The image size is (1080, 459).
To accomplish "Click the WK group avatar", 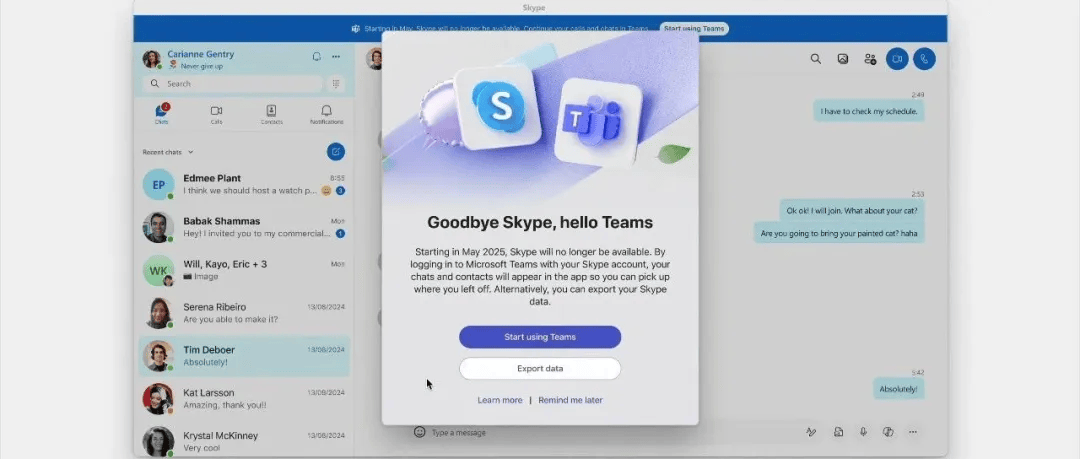I will [158, 270].
